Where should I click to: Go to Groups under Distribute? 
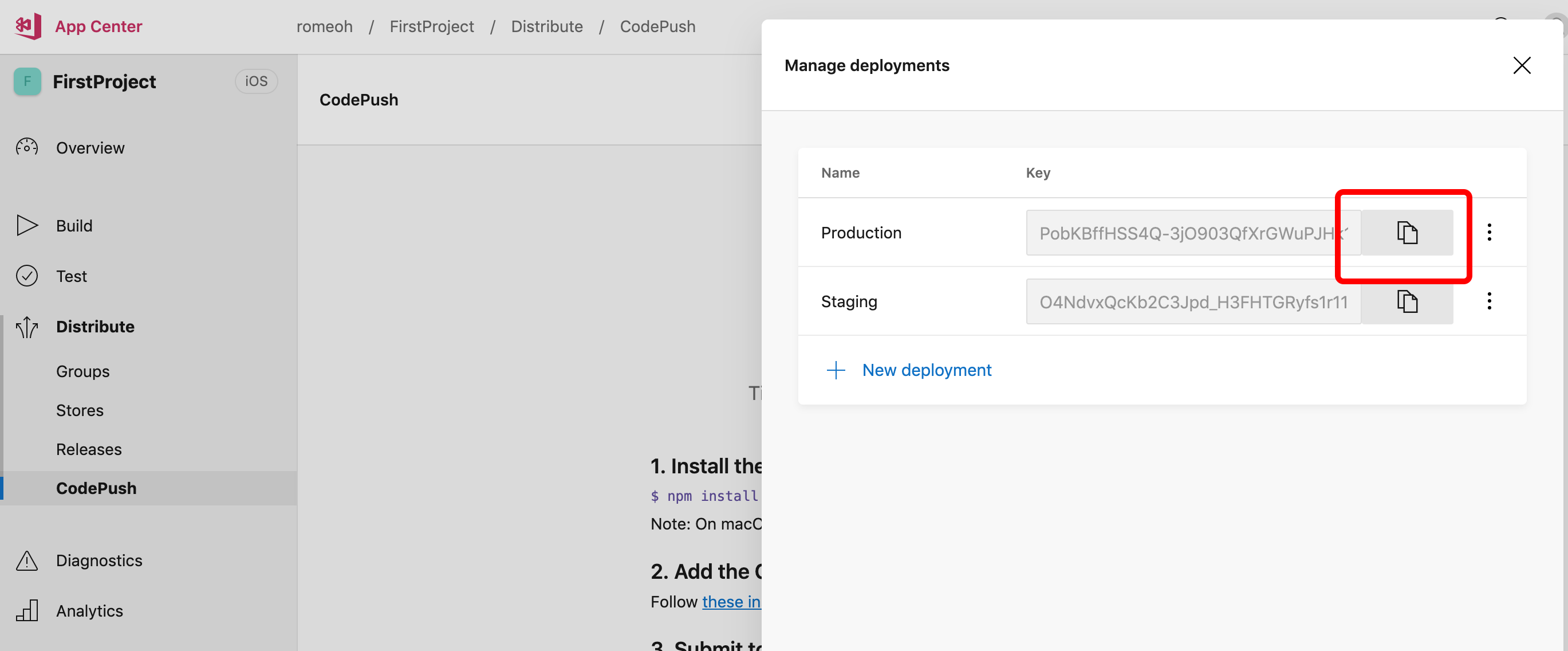(83, 371)
